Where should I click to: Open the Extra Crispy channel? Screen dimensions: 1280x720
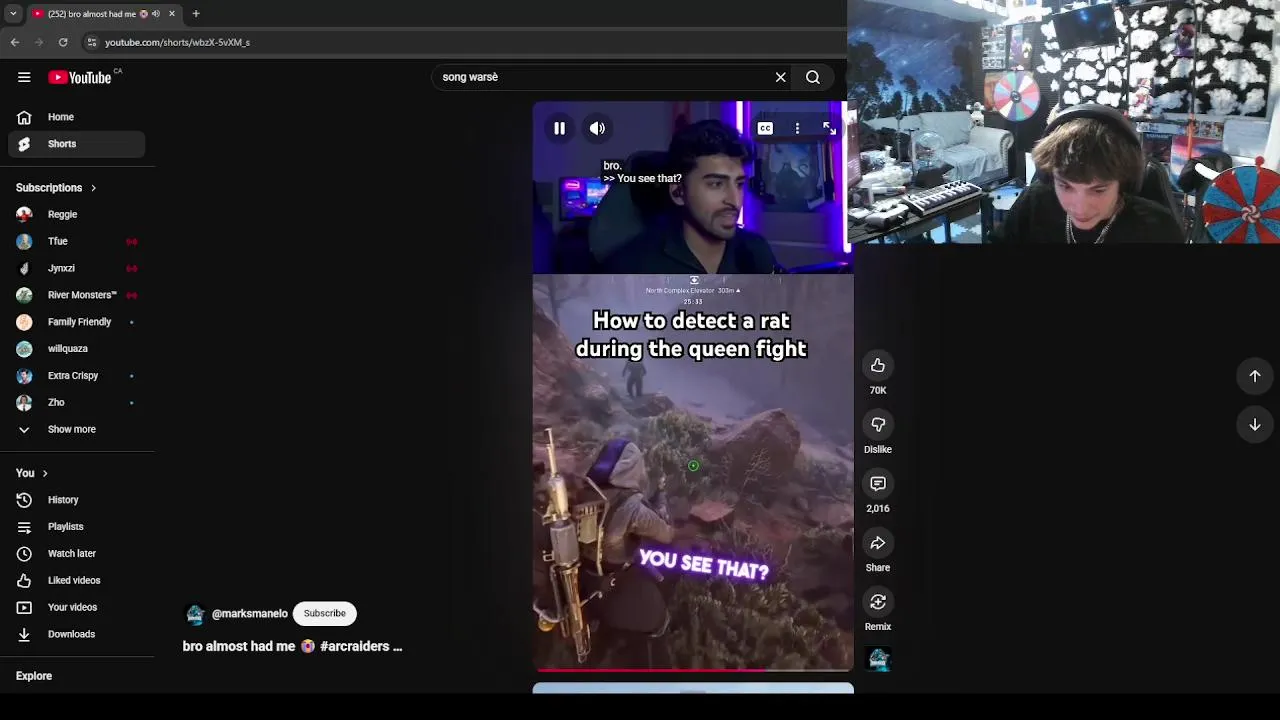pos(77,376)
